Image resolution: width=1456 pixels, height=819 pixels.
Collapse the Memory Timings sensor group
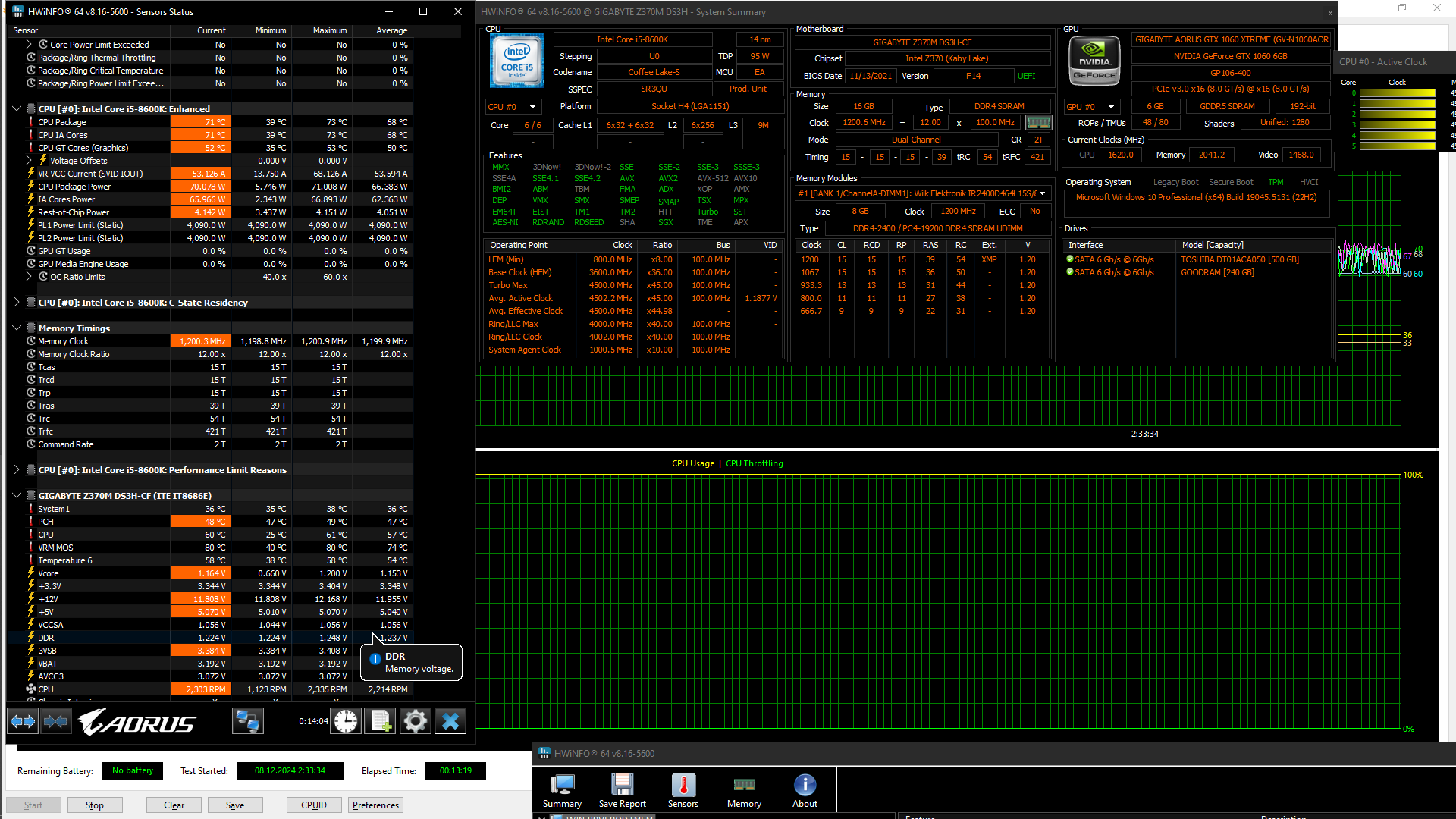(x=17, y=328)
